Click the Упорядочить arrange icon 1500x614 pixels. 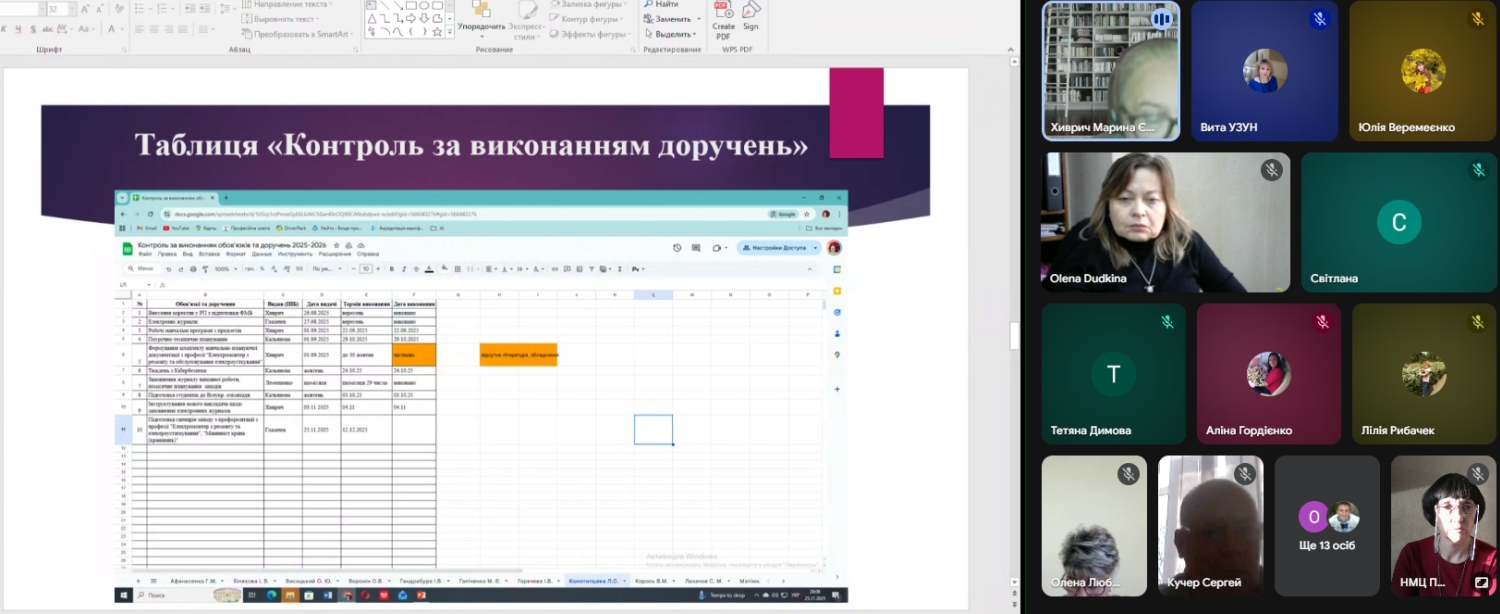pos(481,9)
